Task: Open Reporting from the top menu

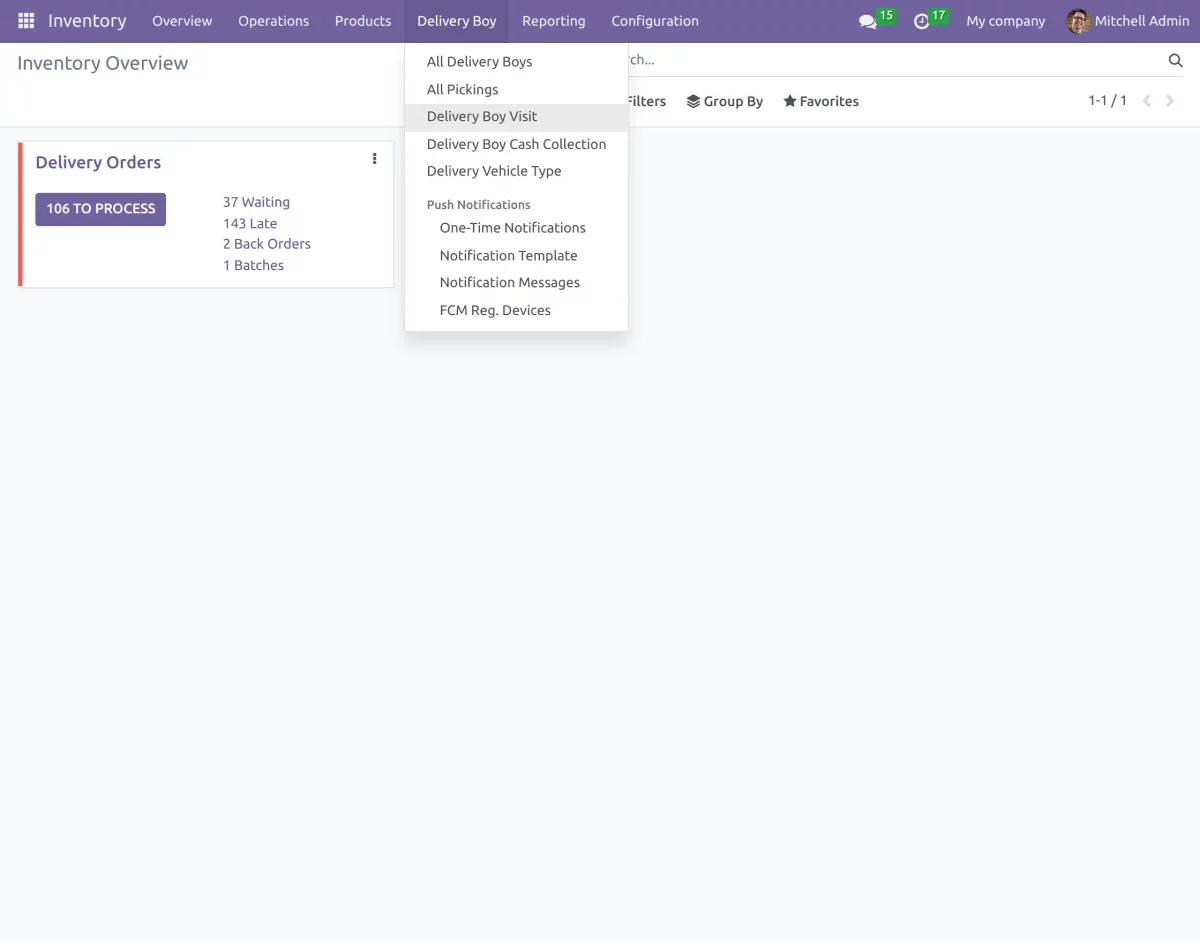Action: click(x=553, y=20)
